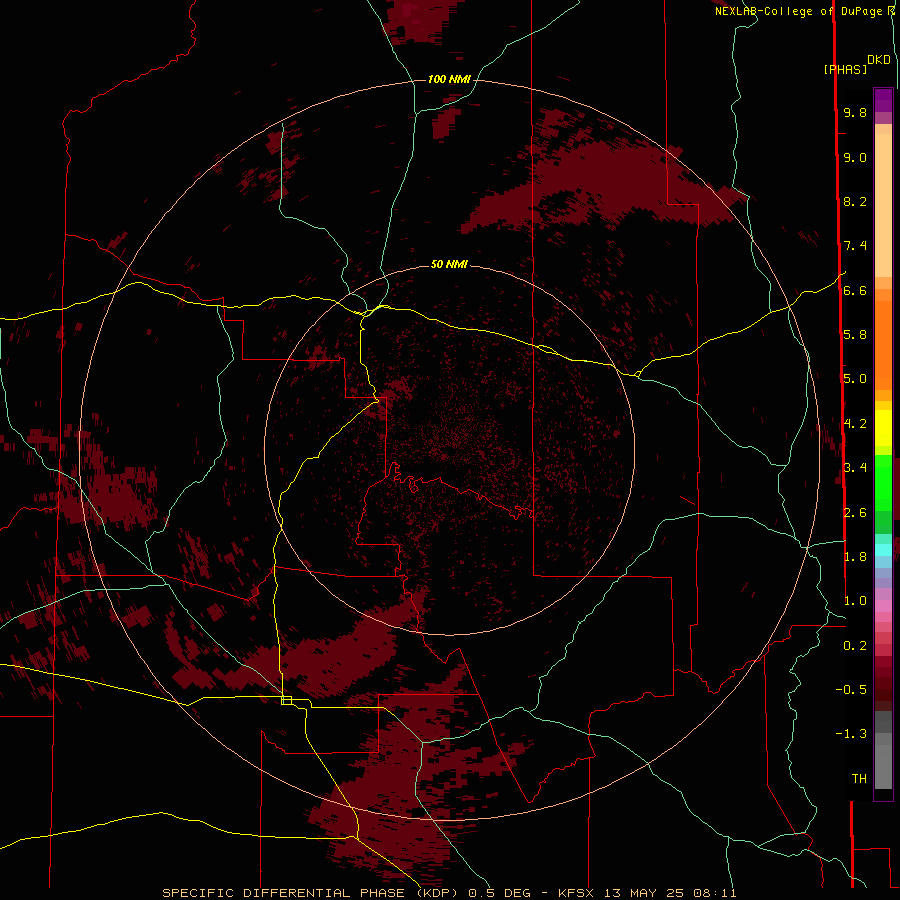Click the bright green swatch on the color bar
900x900 pixels.
click(883, 482)
